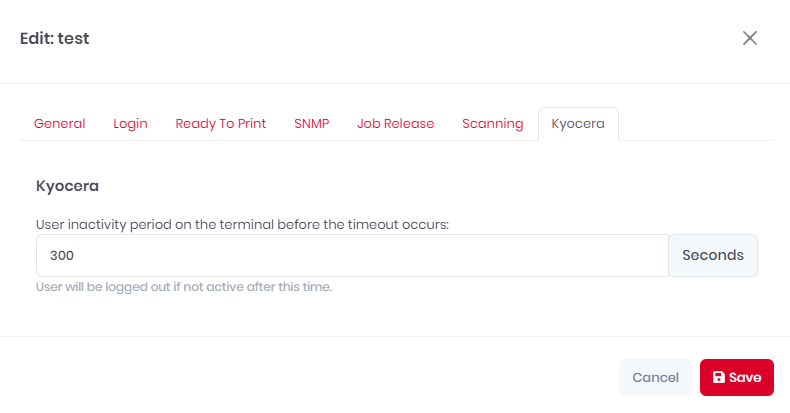This screenshot has width=790, height=413.
Task: Switch to the Scanning tab
Action: pos(493,124)
